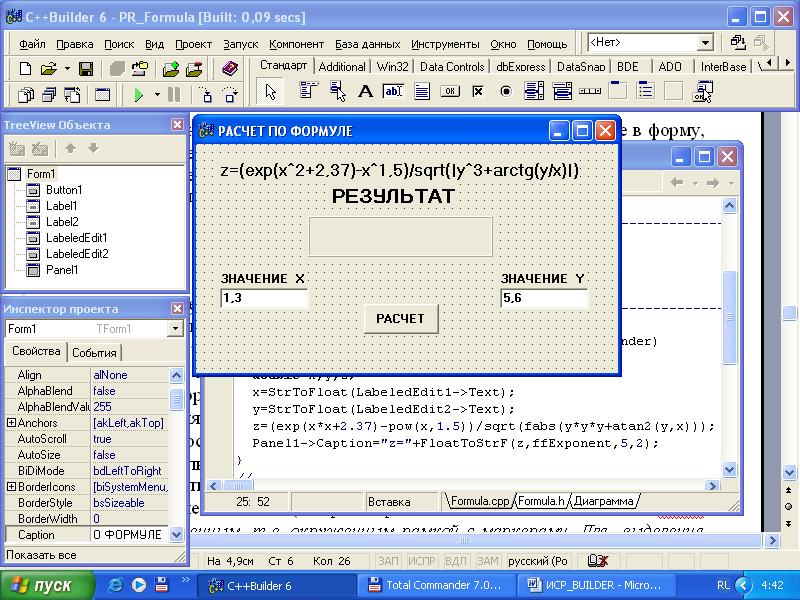Click the РАСЧЕТ button on form
Screen dimensions: 800x600
401,319
